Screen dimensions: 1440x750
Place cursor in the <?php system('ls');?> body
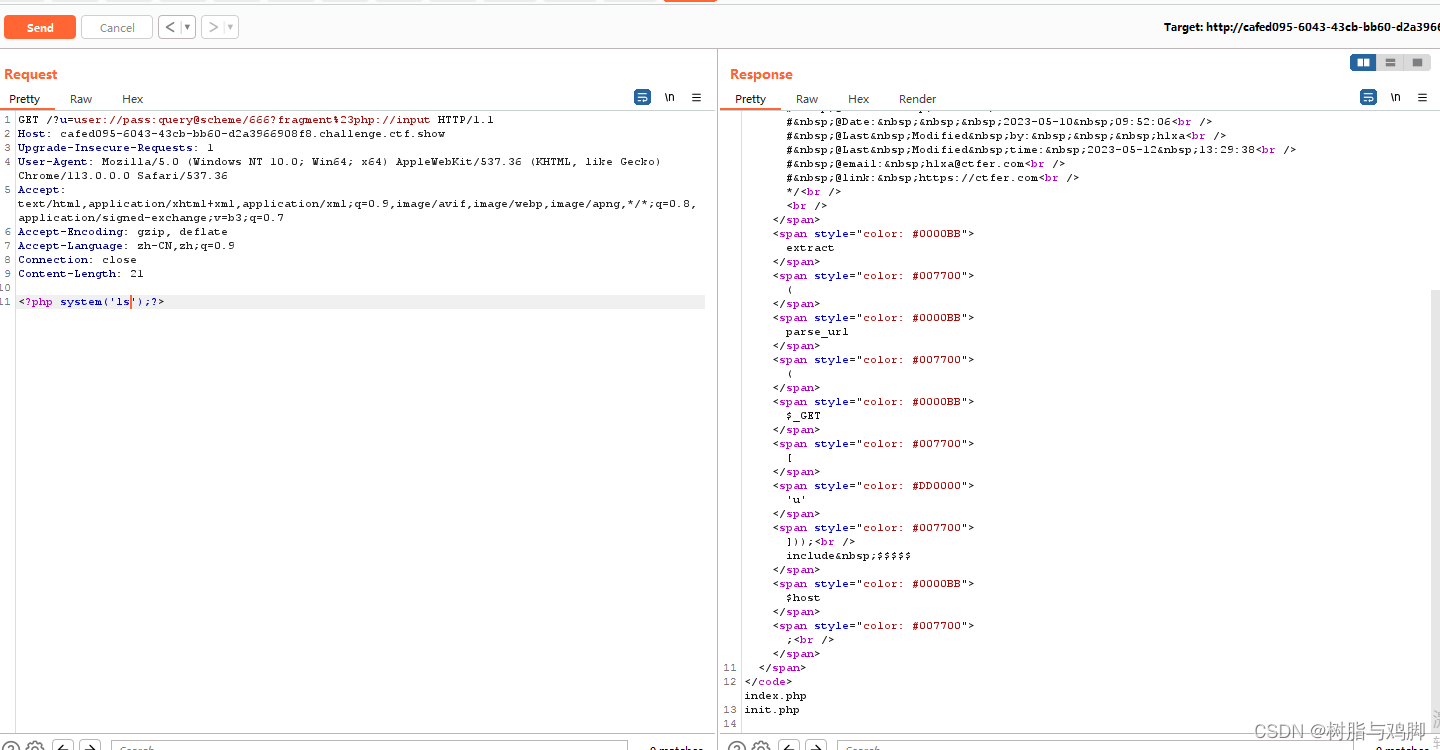coord(91,302)
